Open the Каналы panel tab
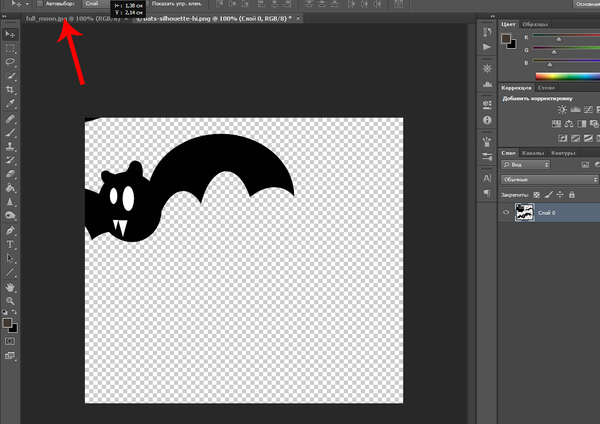This screenshot has width=600, height=424. (533, 152)
